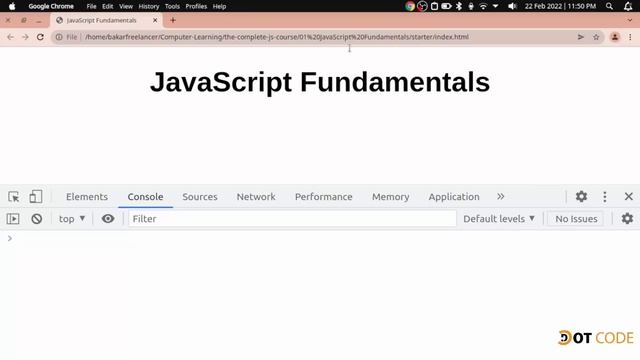Viewport: 640px width, 360px height.
Task: Click the address bar URL
Action: click(x=277, y=37)
